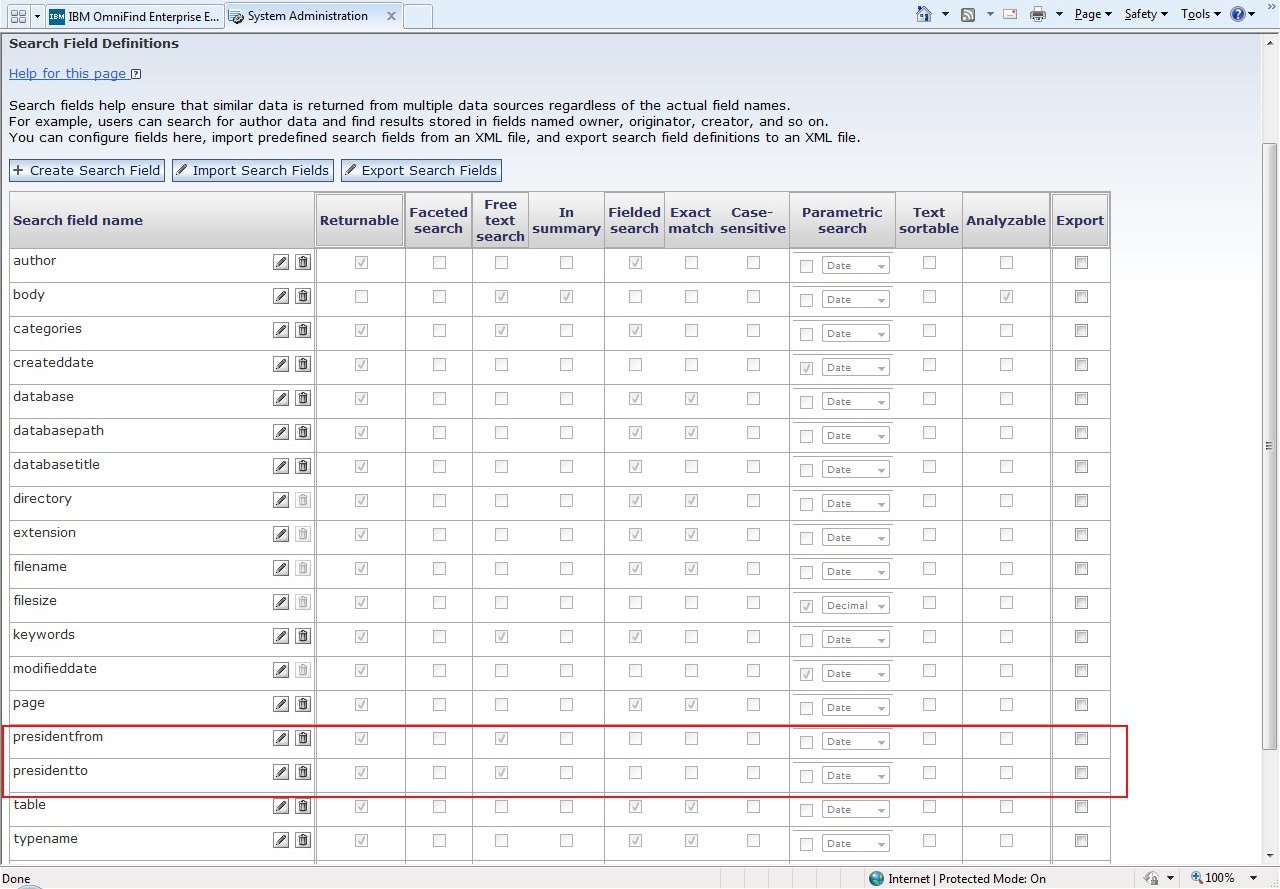
Task: Enable Export checkbox for the table field
Action: pos(1080,806)
